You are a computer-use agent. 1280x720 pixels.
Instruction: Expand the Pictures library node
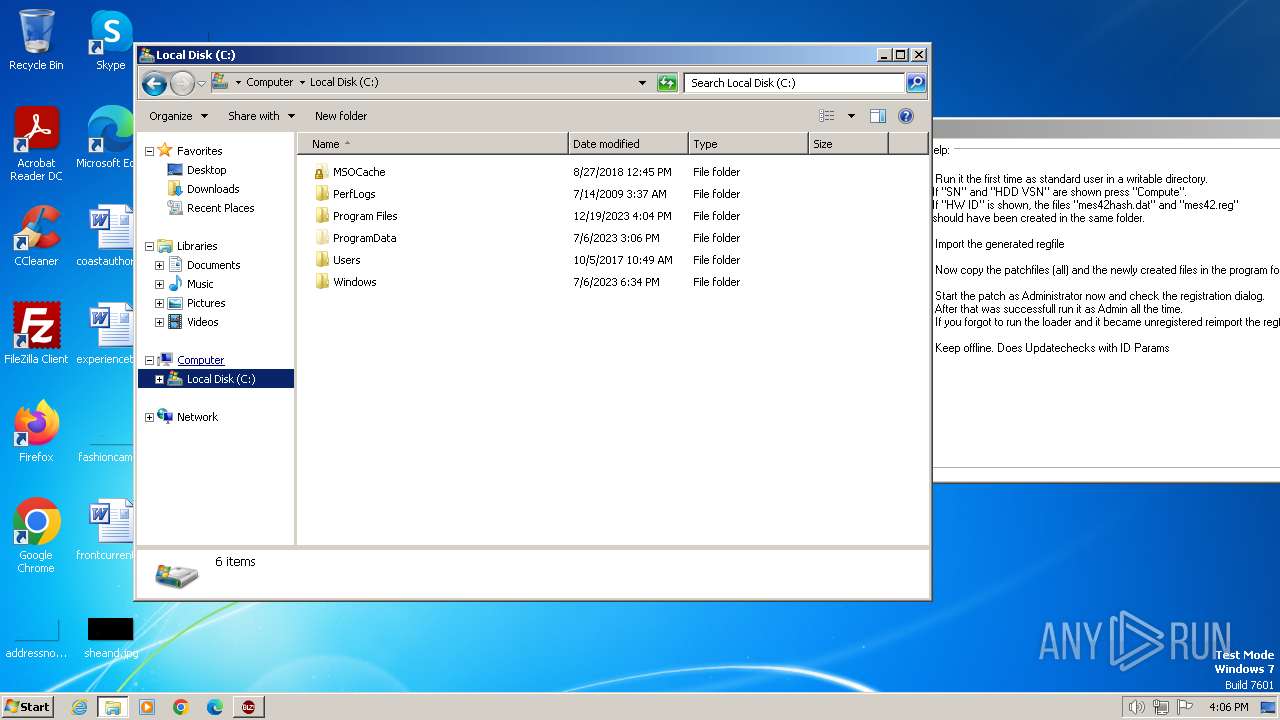(x=159, y=303)
